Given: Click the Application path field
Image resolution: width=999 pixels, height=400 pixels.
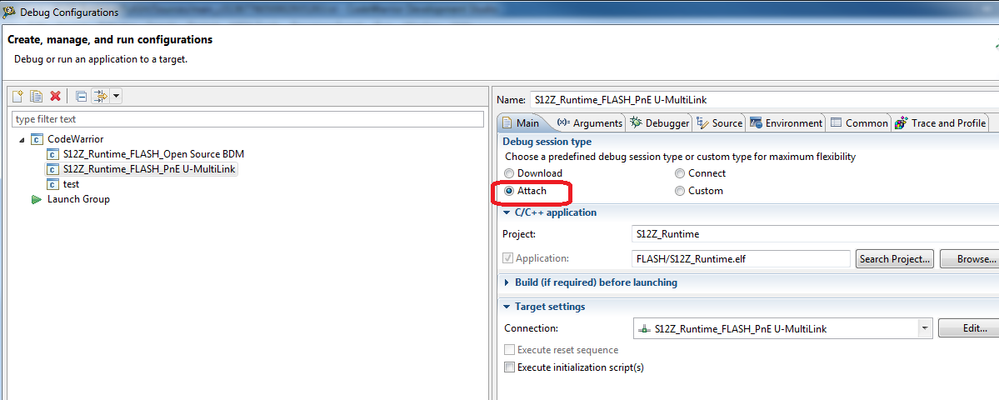Looking at the screenshot, I should click(740, 259).
